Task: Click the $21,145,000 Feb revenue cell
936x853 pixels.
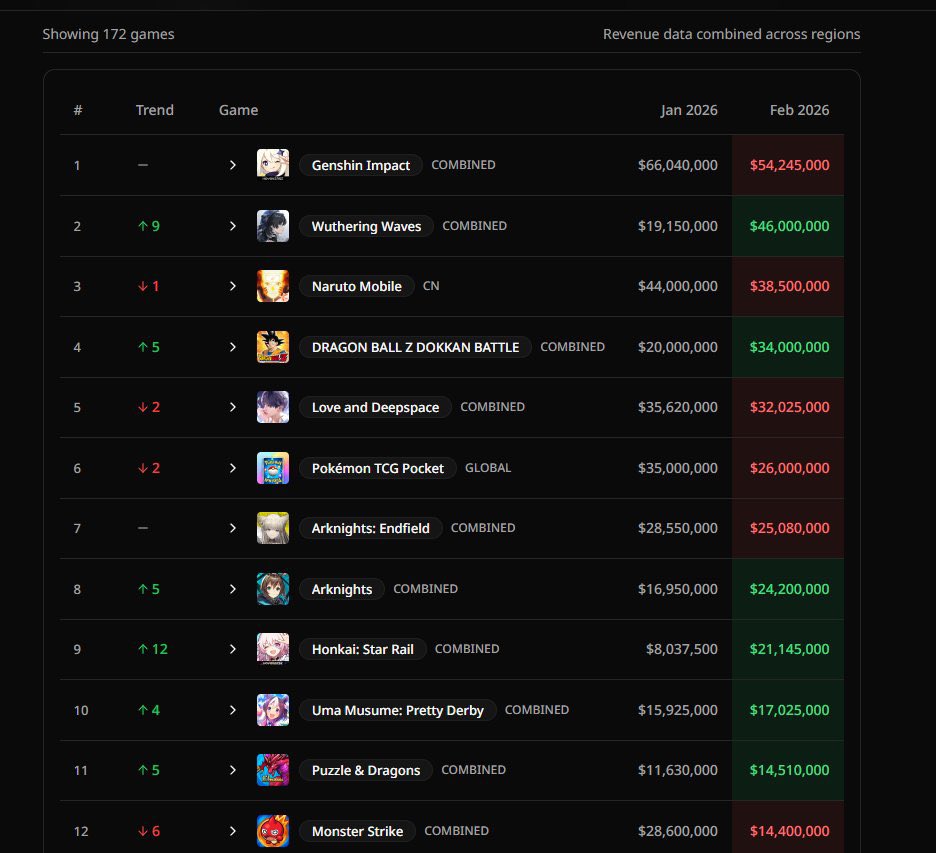Action: click(789, 649)
